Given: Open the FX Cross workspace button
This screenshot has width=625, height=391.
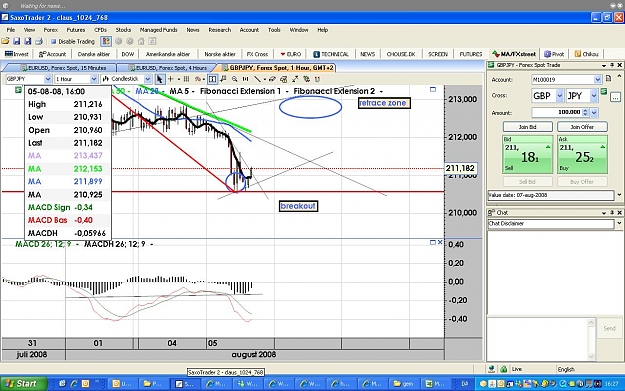Looking at the screenshot, I should [257, 54].
